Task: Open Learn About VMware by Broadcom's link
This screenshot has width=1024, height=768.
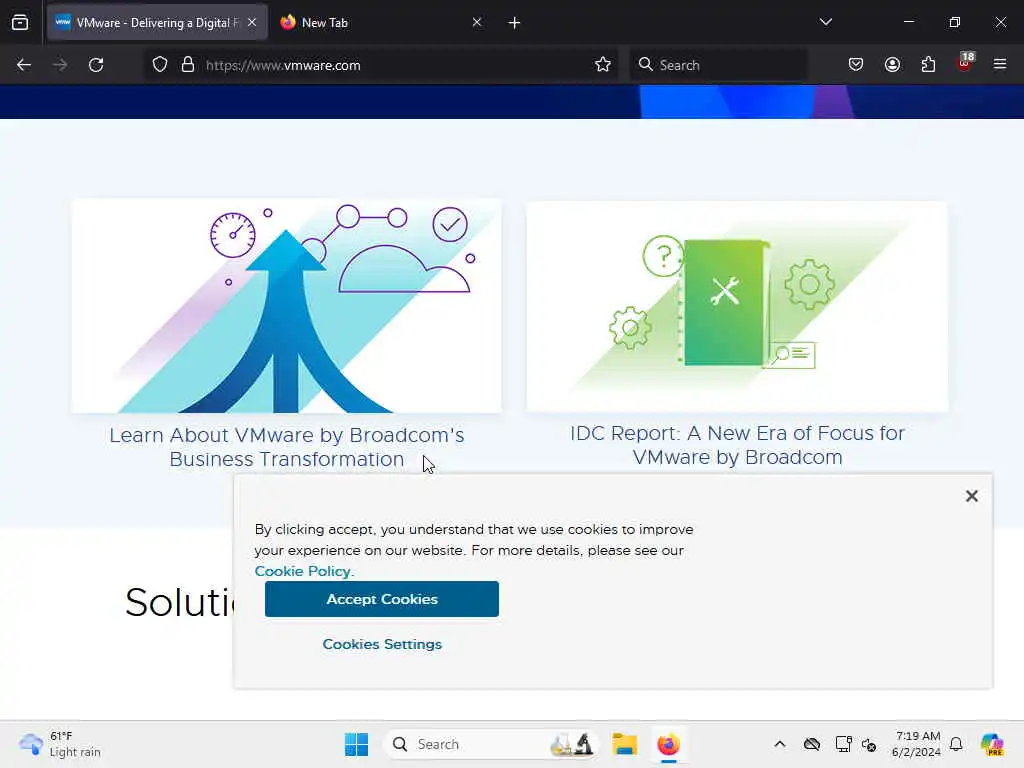Action: coord(287,447)
